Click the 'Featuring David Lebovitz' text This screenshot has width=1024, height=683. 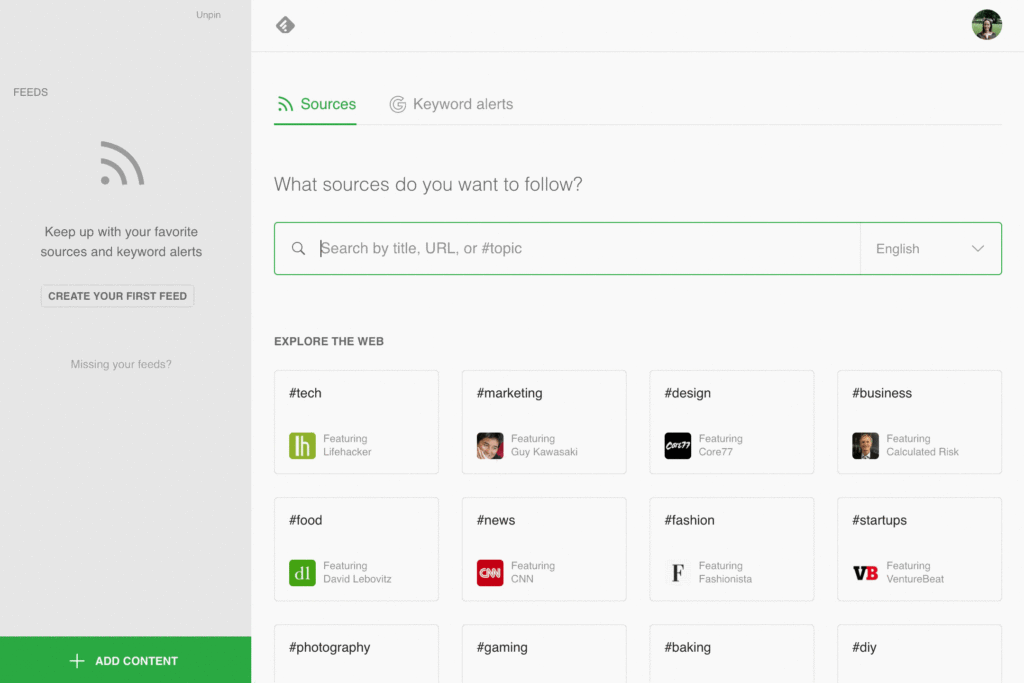(357, 572)
